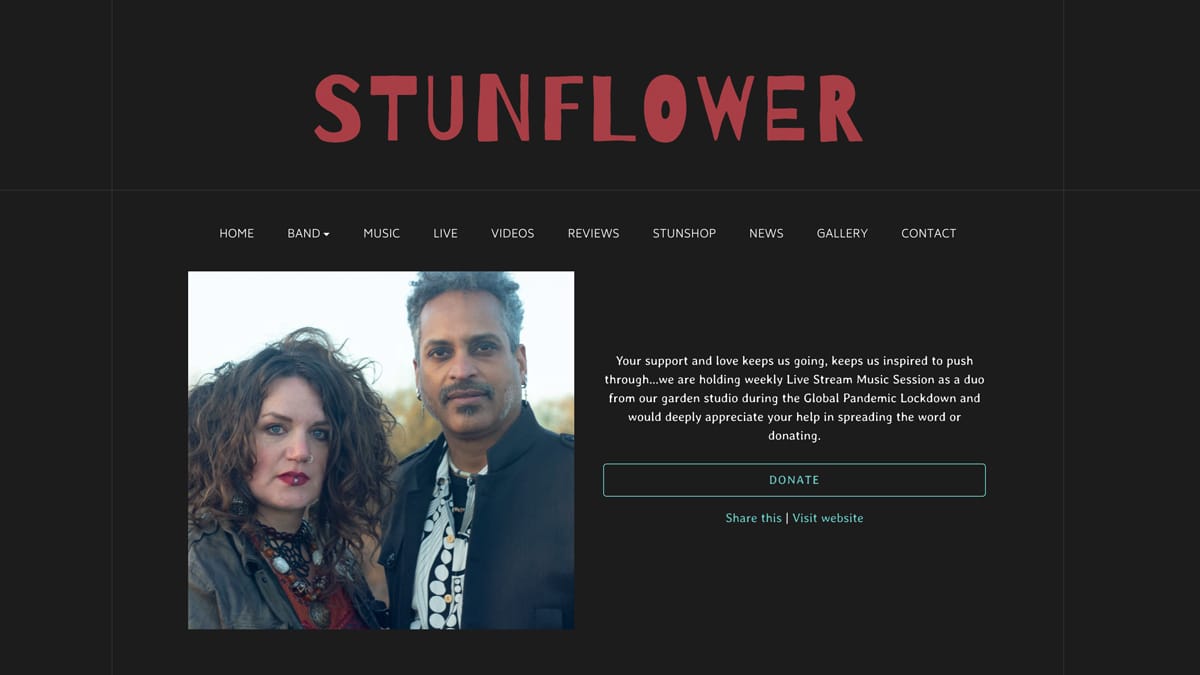
Task: Click the DONATE button
Action: 794,480
